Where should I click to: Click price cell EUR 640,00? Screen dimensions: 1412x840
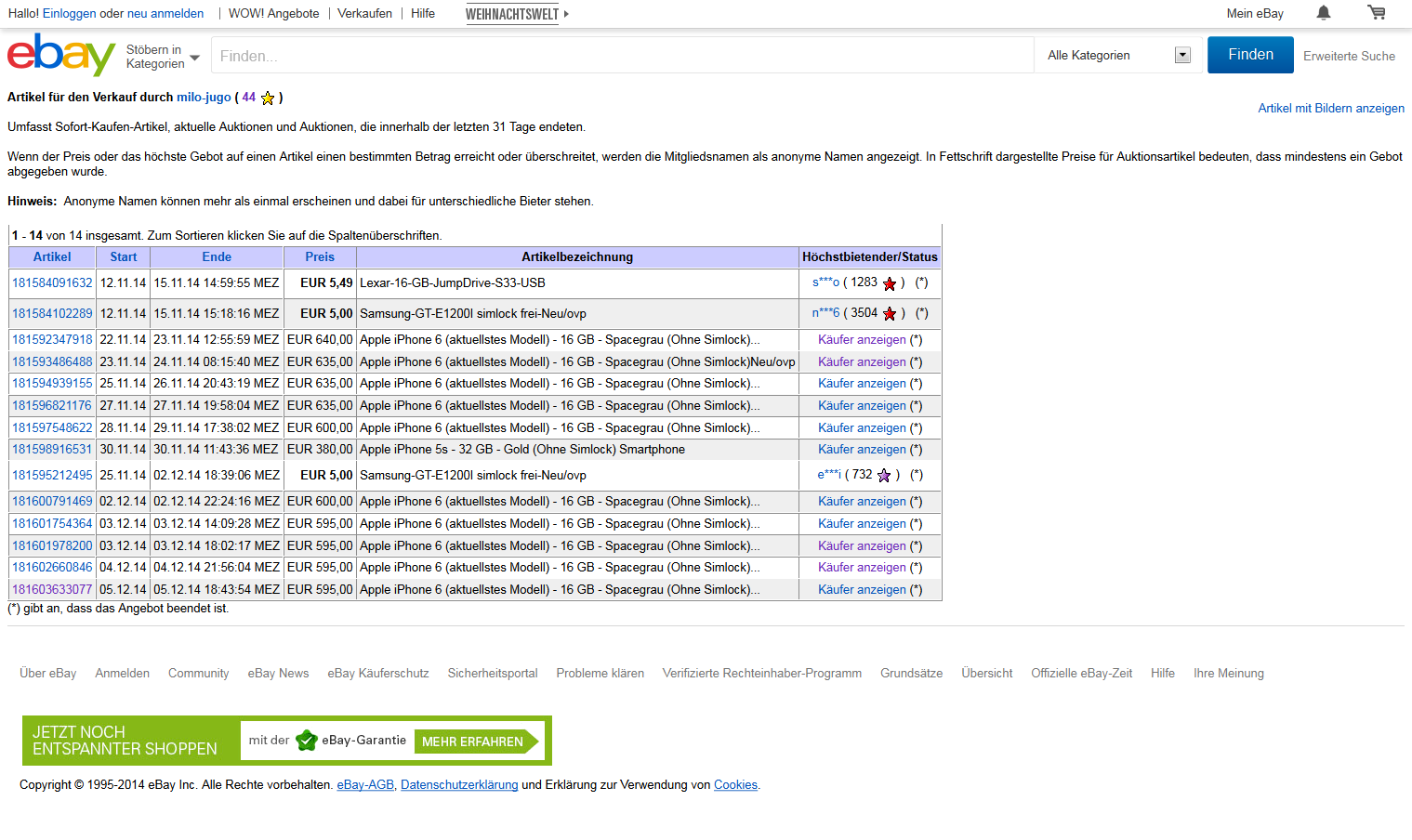pyautogui.click(x=320, y=339)
